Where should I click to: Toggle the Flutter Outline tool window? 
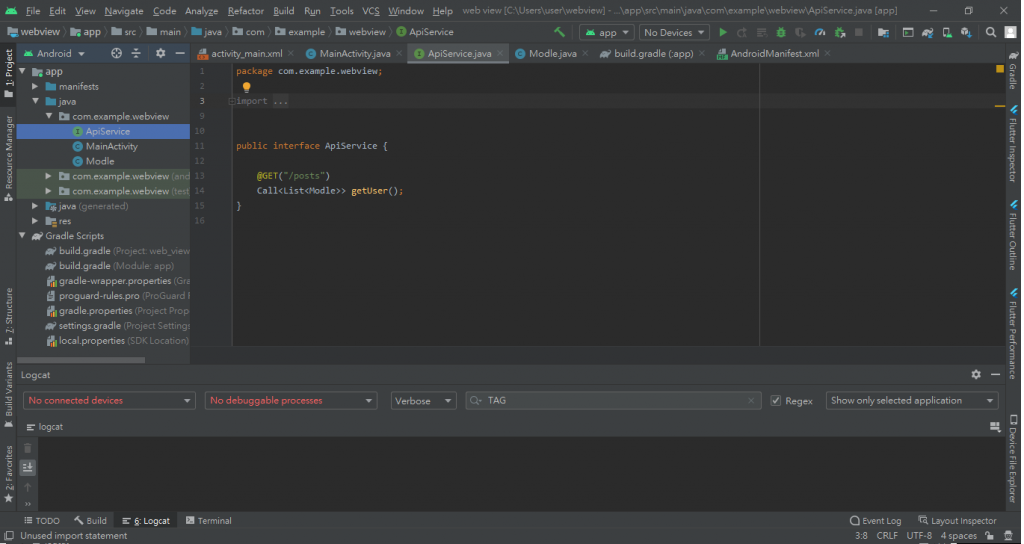[1013, 235]
